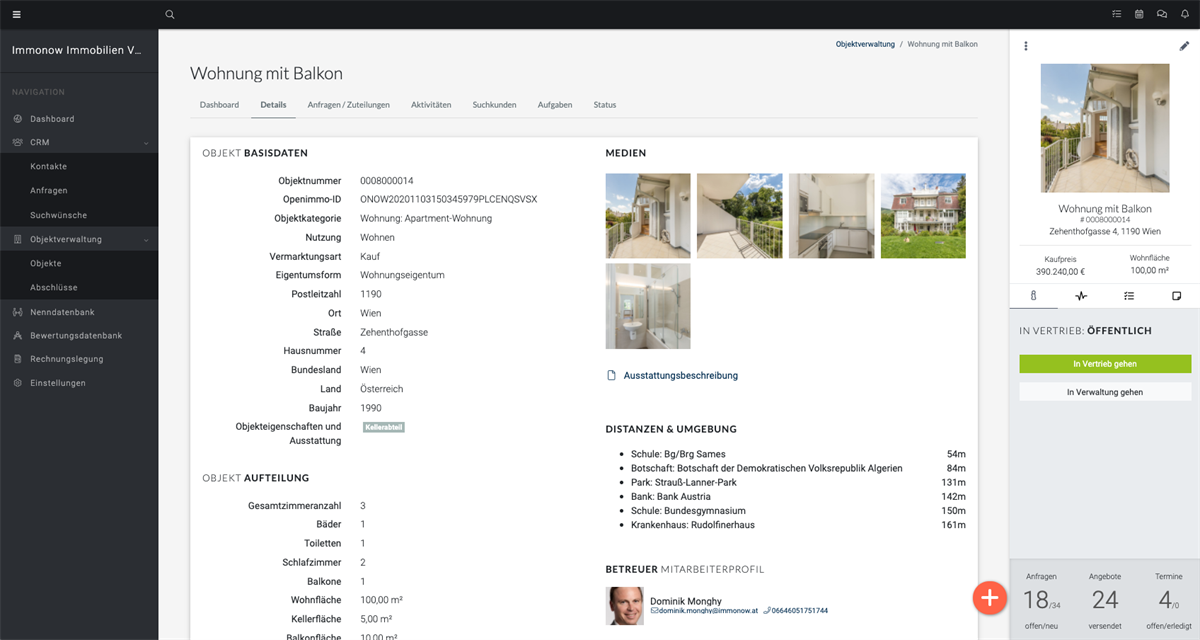Open the search magnifier in top bar
This screenshot has height=640, width=1200.
pyautogui.click(x=170, y=14)
